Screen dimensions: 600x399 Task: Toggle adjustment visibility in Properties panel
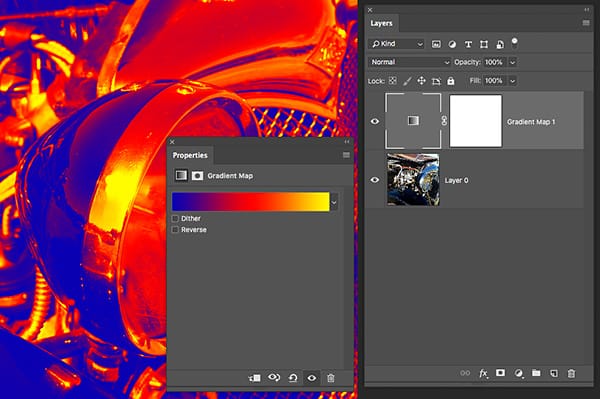point(312,378)
